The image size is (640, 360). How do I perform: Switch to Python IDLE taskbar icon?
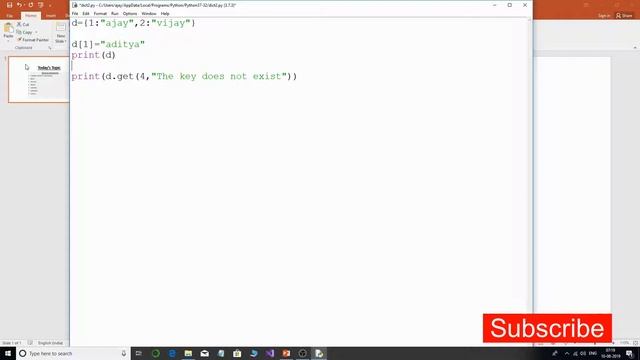pos(319,353)
